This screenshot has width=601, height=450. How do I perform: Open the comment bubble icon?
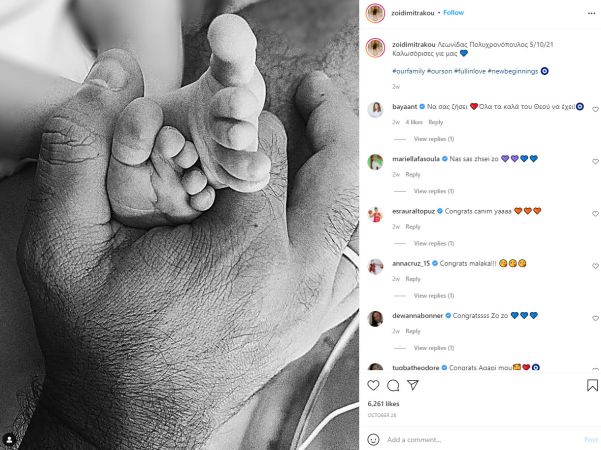[x=393, y=385]
